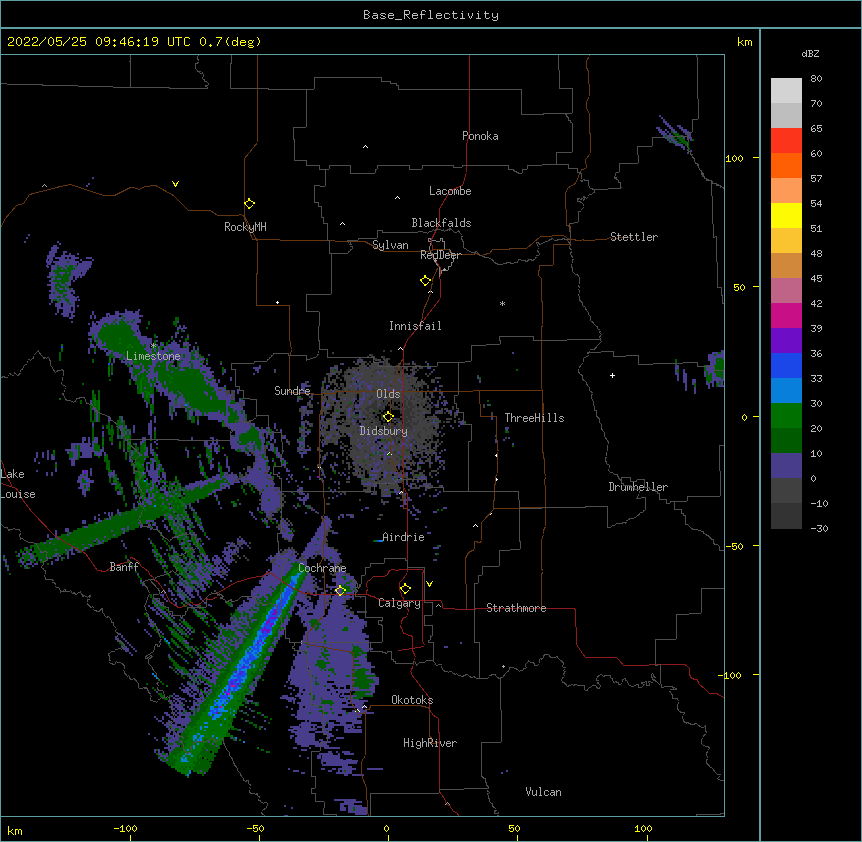The image size is (862, 842).
Task: Select the light gray 80 dBZ legend swatch
Action: (786, 91)
